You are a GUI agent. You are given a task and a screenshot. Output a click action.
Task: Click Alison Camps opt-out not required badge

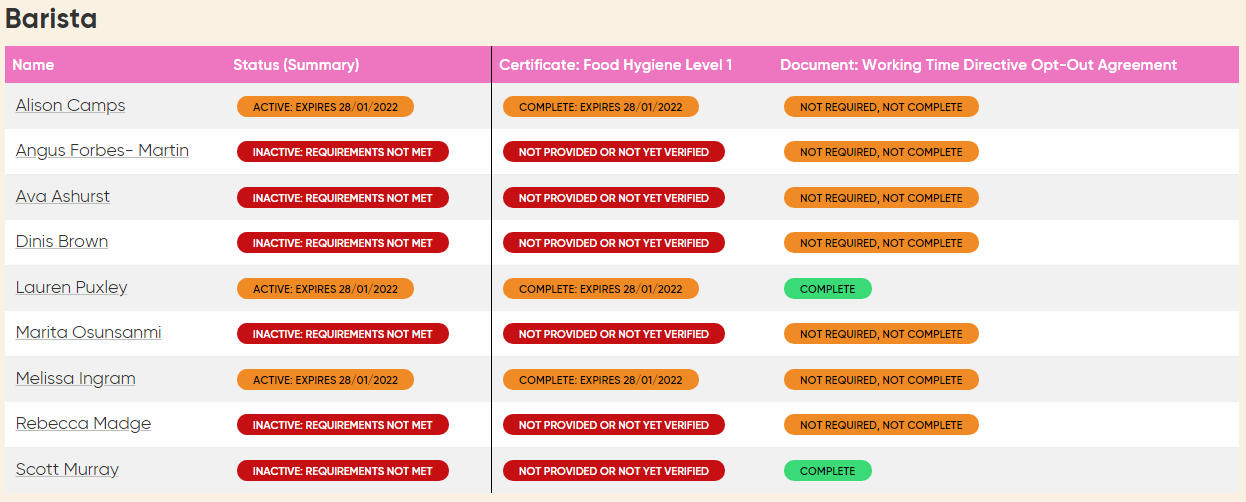[881, 107]
